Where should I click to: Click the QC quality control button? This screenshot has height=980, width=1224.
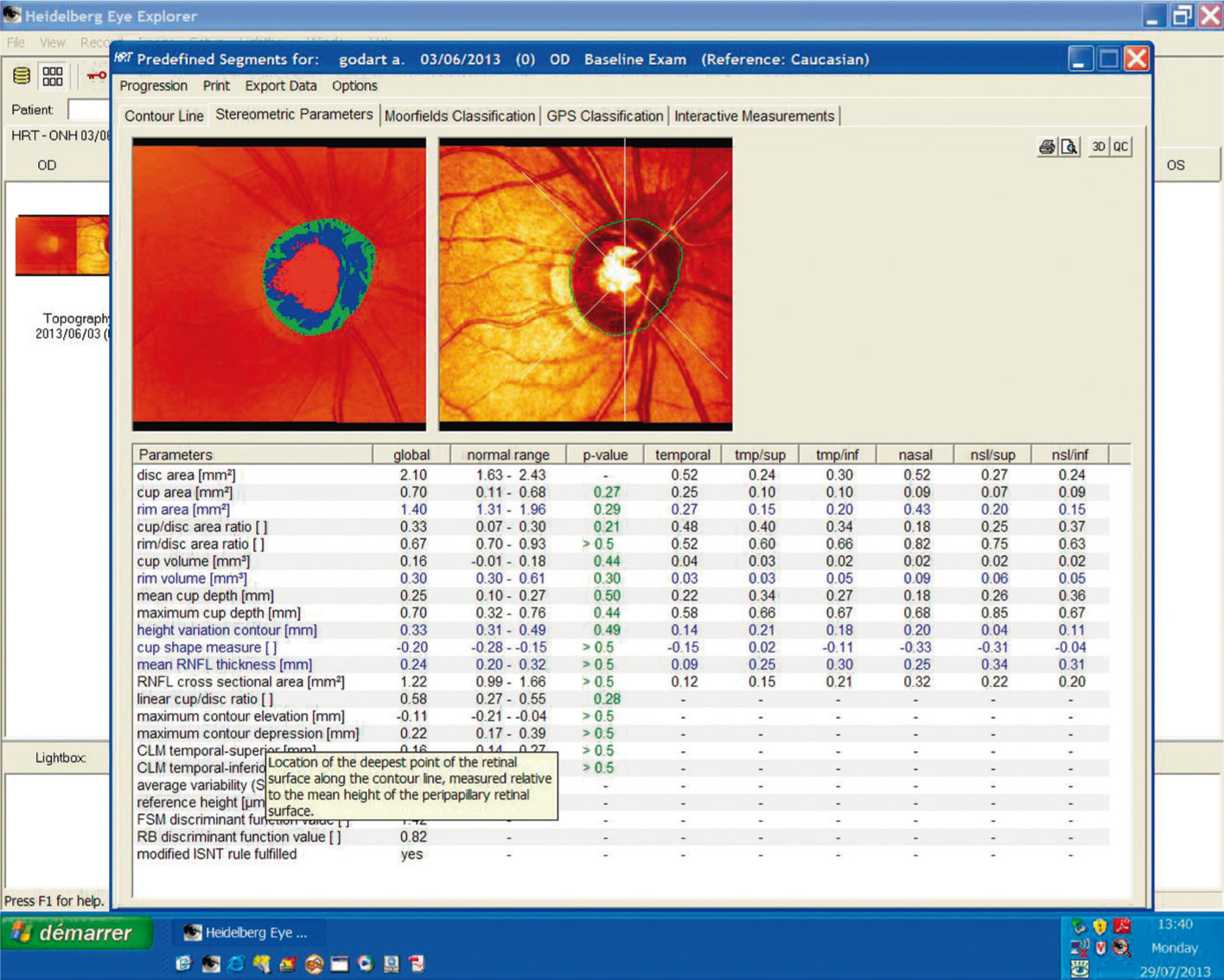coord(1120,147)
